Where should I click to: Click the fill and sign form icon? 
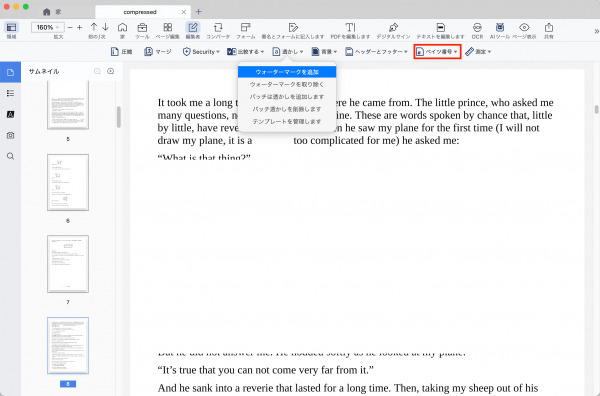tap(293, 28)
